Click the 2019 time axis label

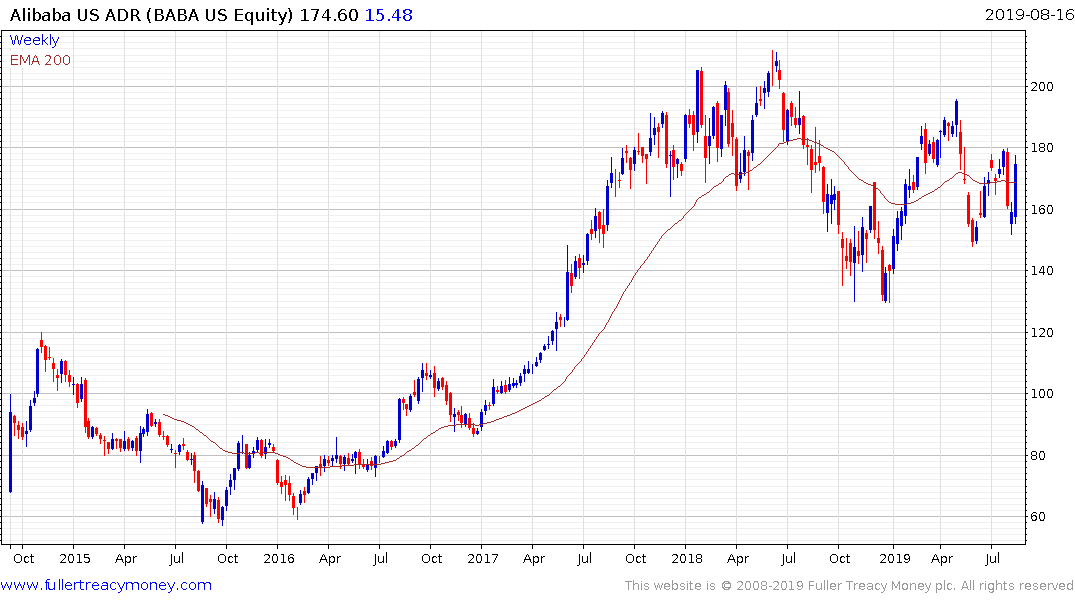[x=895, y=558]
